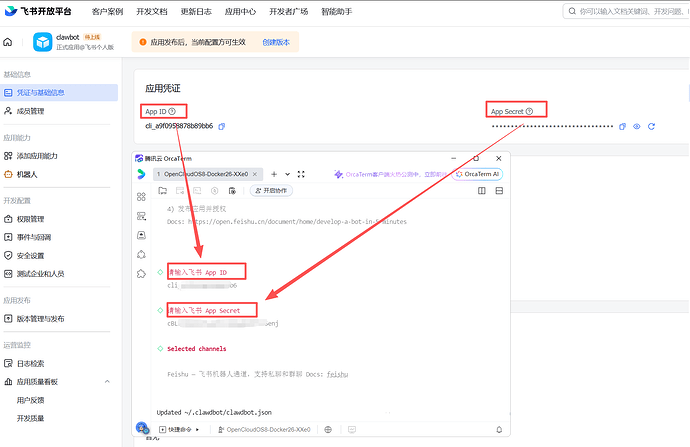Click the 飞书开放平台 logo
This screenshot has width=690, height=447.
(x=38, y=11)
